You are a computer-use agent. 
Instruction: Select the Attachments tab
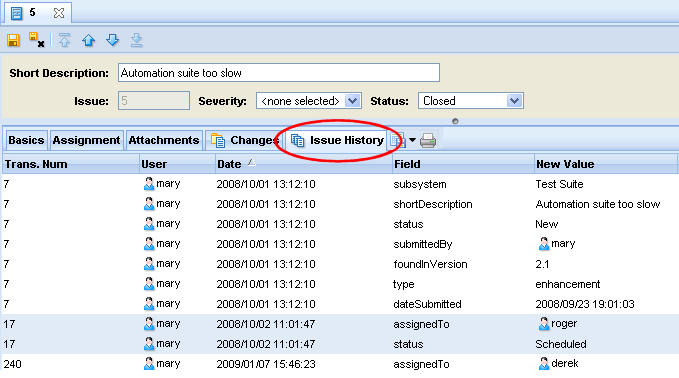(164, 140)
